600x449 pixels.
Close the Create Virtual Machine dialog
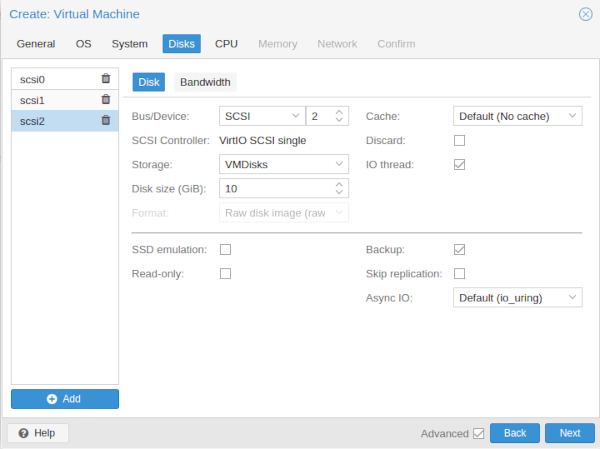pos(585,14)
